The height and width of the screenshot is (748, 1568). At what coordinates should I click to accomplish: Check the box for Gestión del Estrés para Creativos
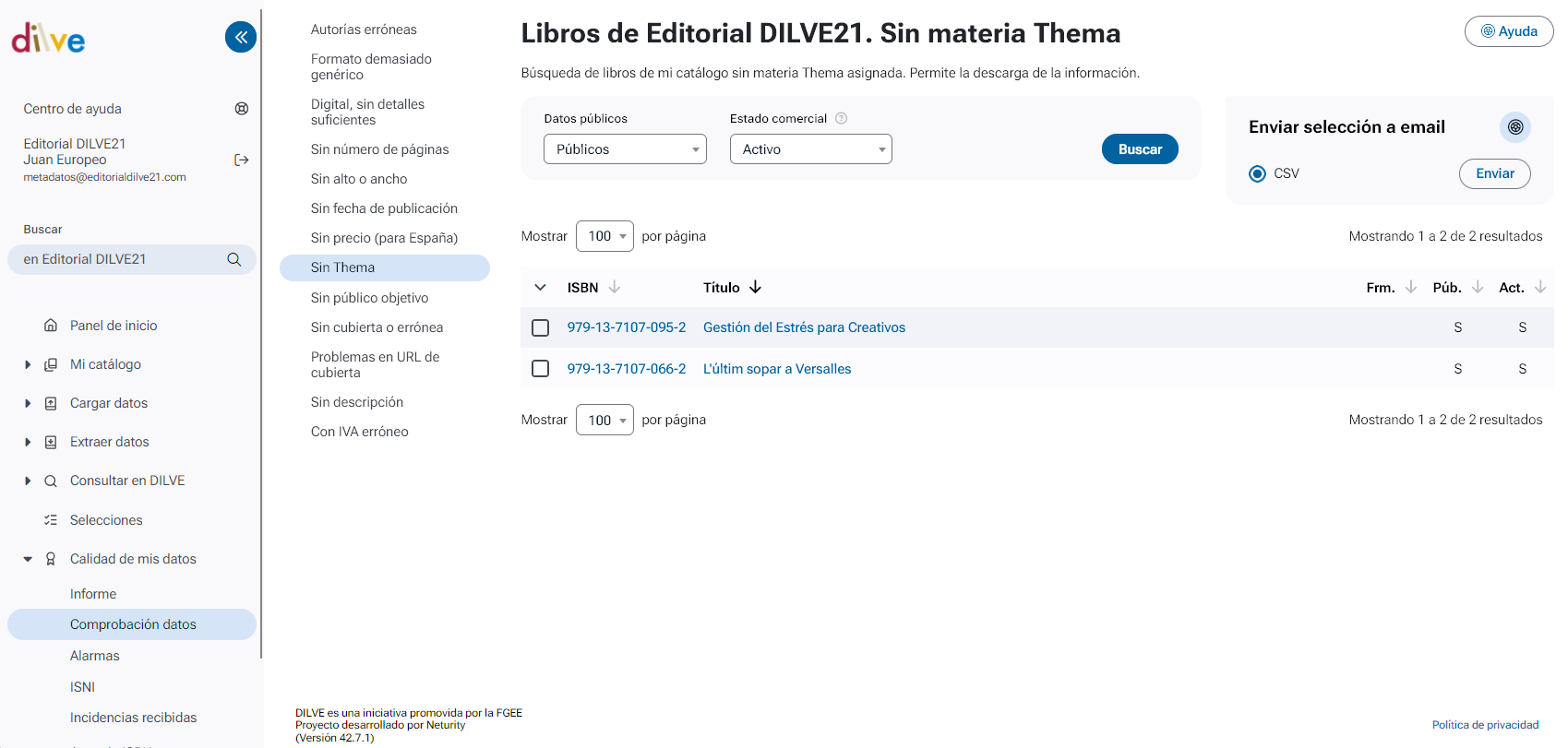point(541,328)
